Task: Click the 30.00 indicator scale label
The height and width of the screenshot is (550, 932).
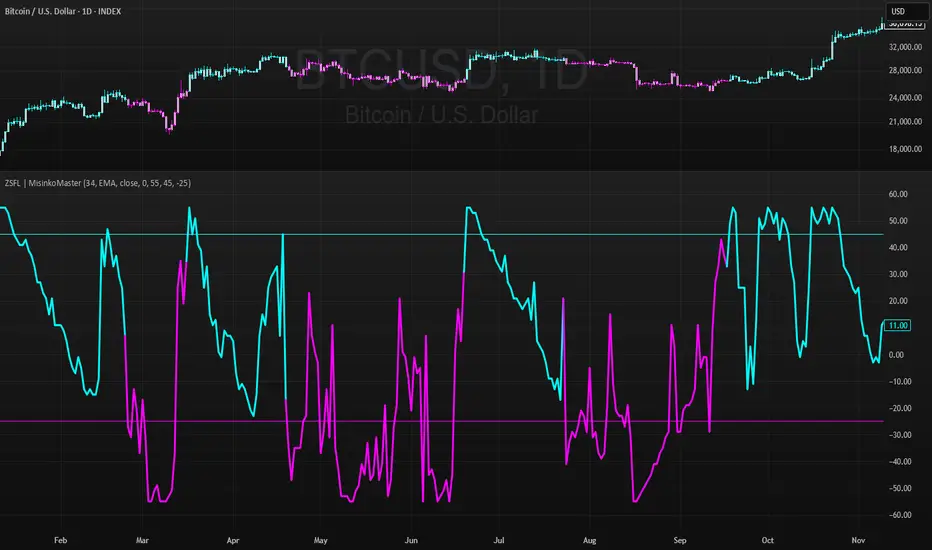Action: tap(898, 274)
